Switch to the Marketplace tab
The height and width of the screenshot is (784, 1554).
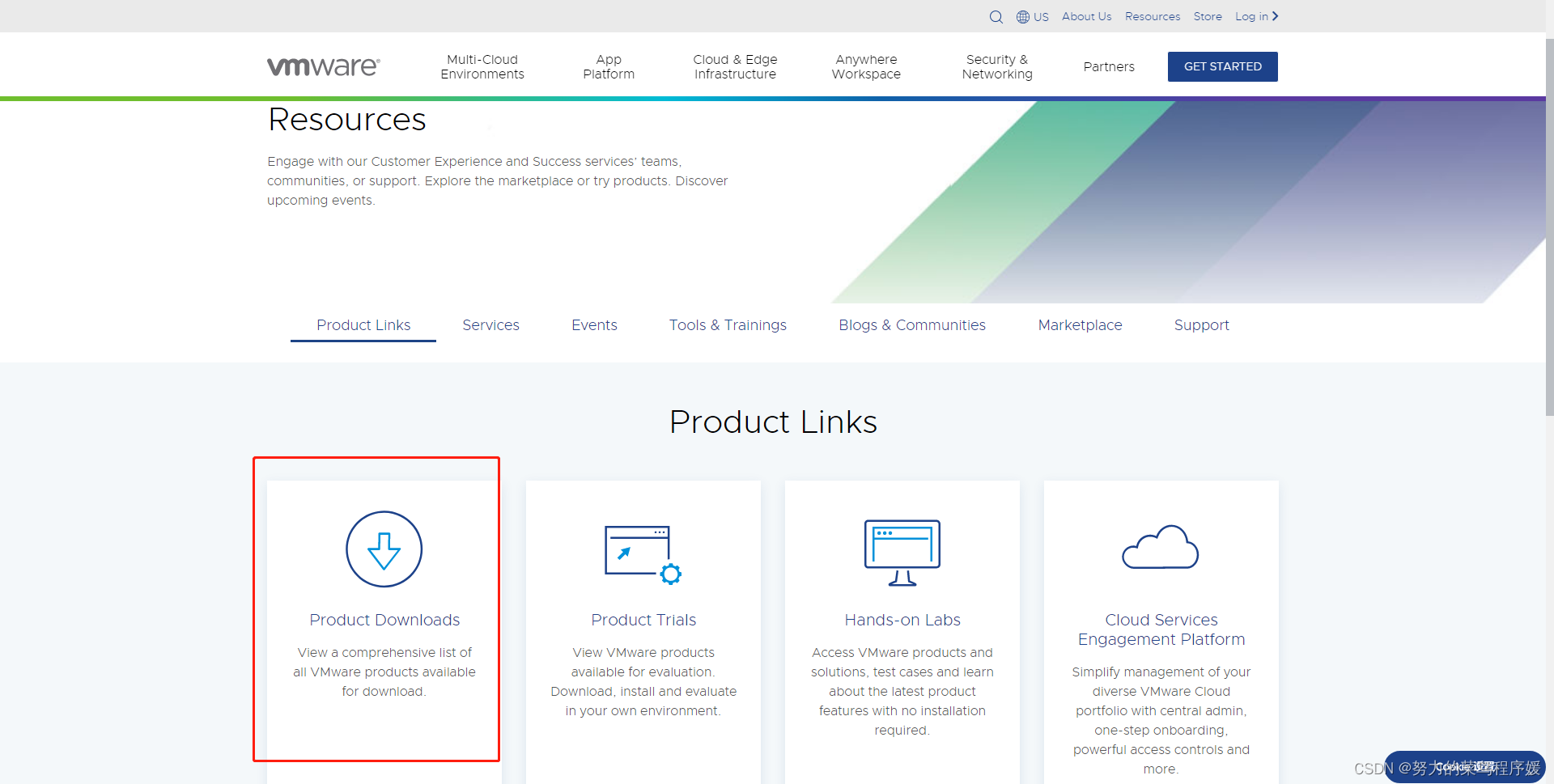(1080, 325)
